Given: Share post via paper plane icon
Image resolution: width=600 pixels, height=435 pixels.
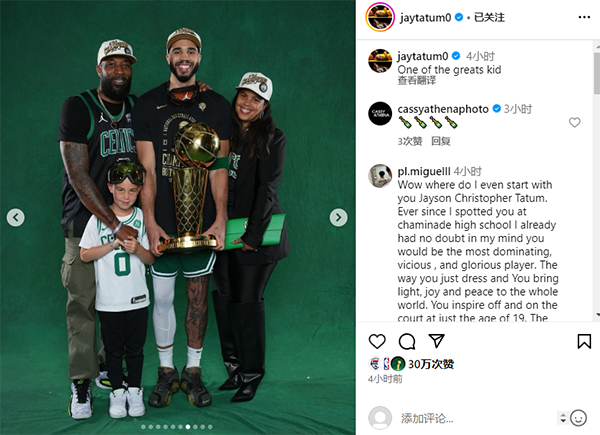Looking at the screenshot, I should coord(436,341).
